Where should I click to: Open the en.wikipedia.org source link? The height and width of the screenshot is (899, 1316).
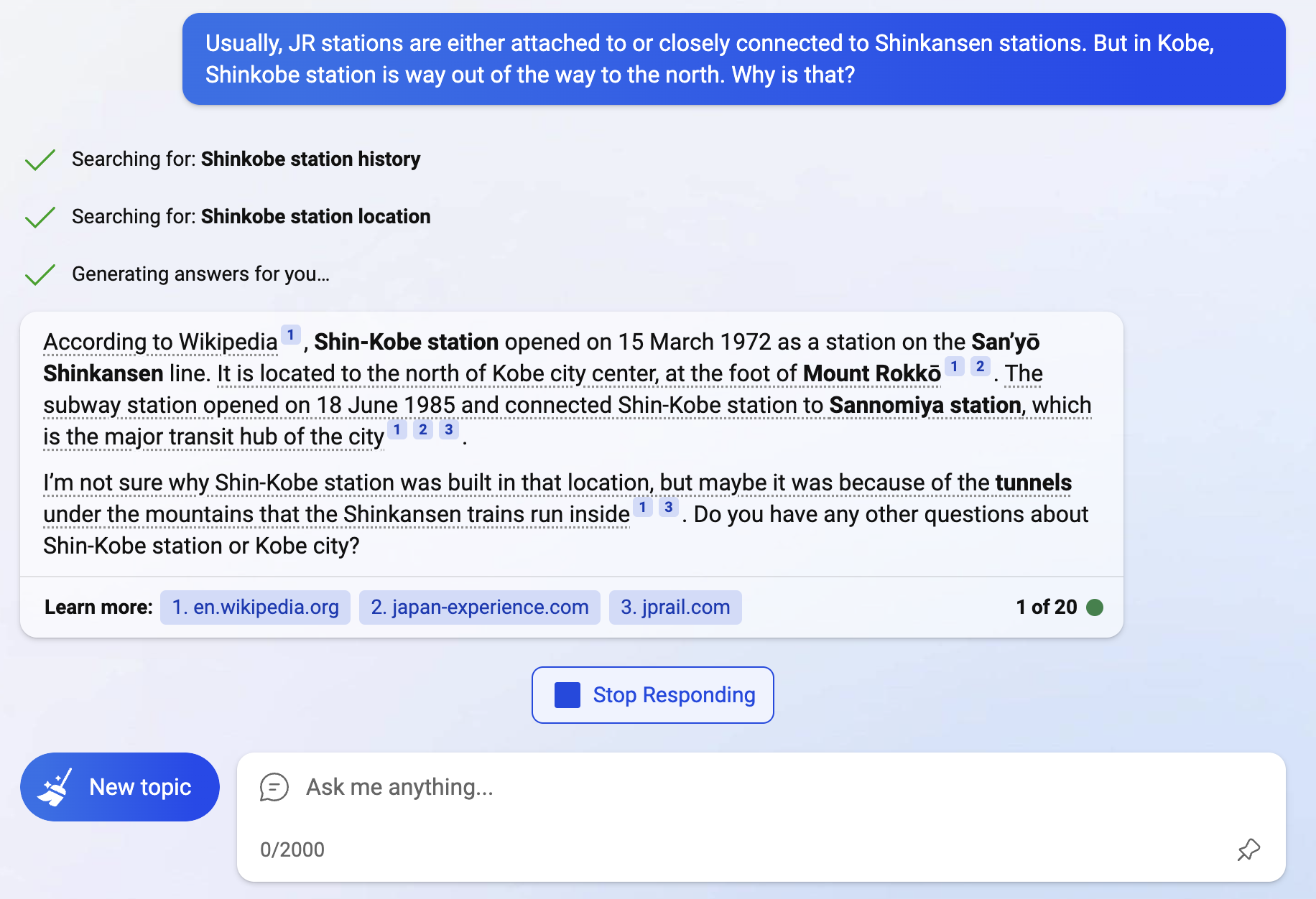[255, 607]
